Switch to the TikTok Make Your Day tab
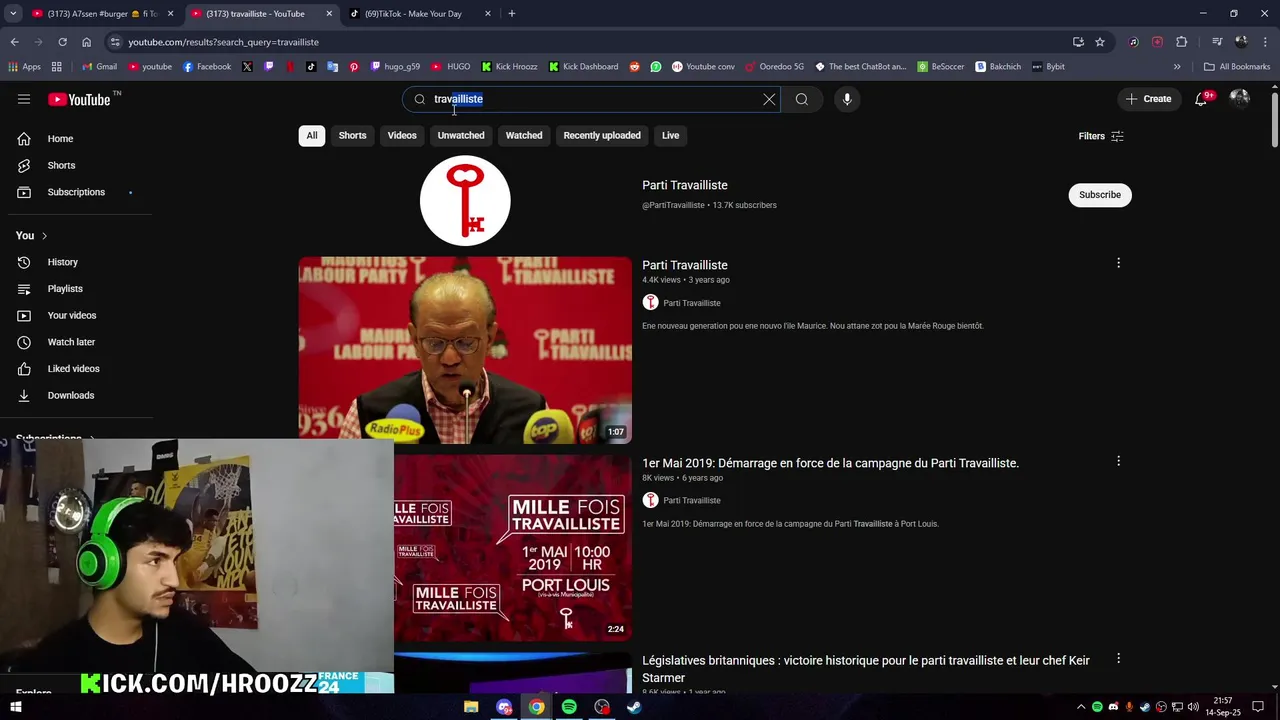 pyautogui.click(x=420, y=14)
